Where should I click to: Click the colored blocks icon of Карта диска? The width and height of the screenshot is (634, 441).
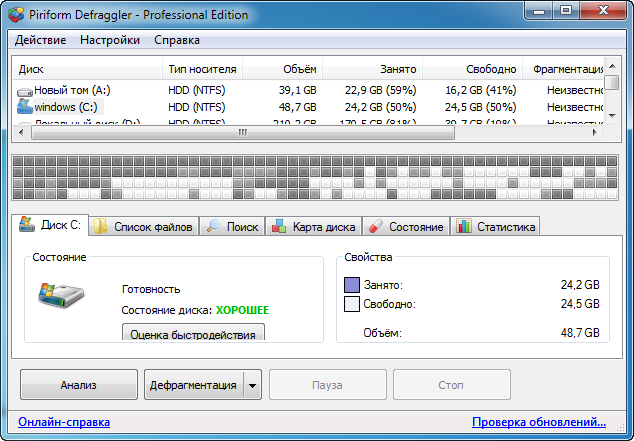point(279,226)
